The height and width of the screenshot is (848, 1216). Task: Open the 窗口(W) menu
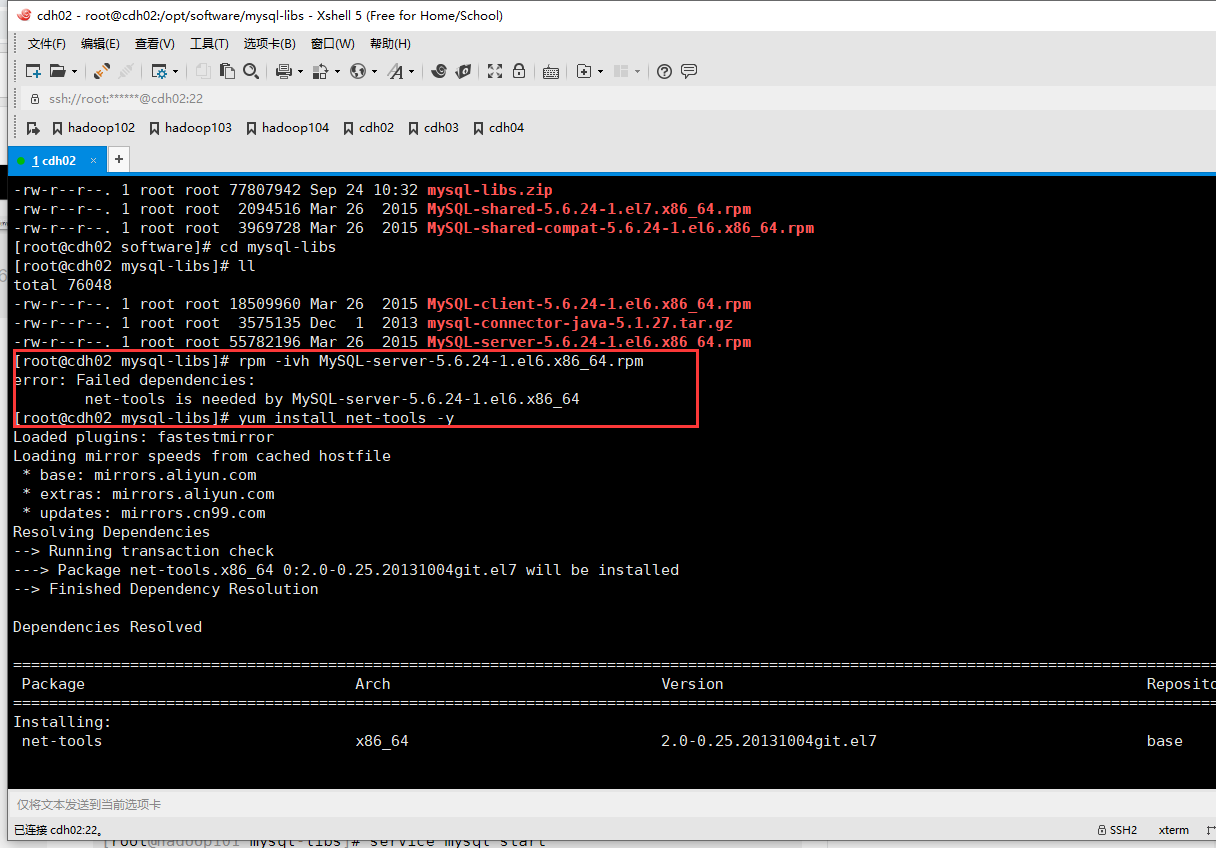tap(333, 44)
